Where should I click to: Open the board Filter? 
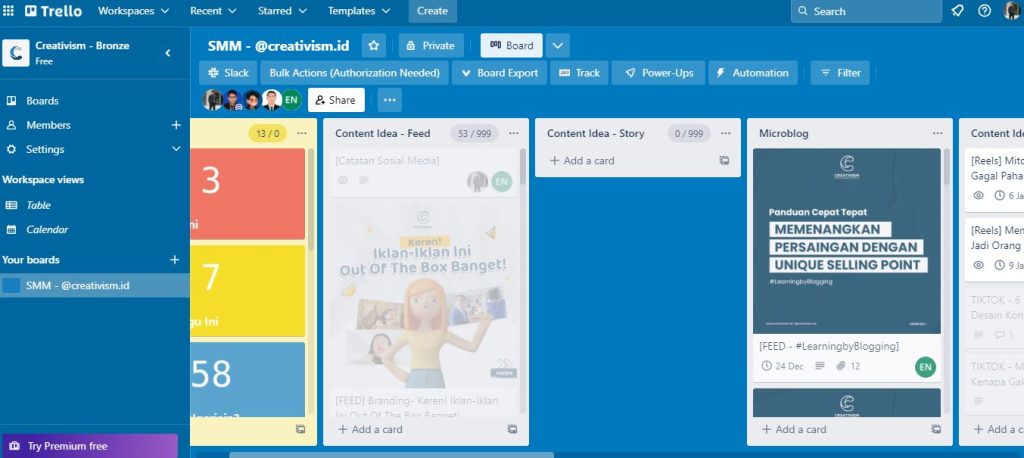840,73
